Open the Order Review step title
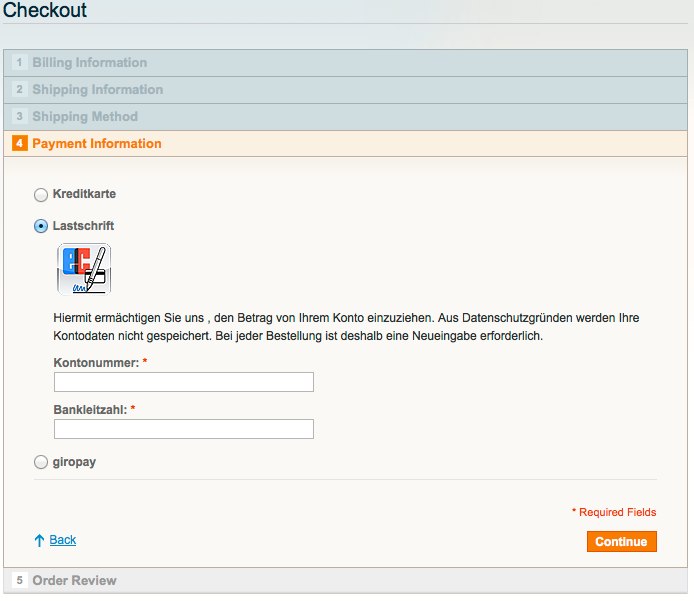This screenshot has height=601, width=694. pyautogui.click(x=75, y=581)
